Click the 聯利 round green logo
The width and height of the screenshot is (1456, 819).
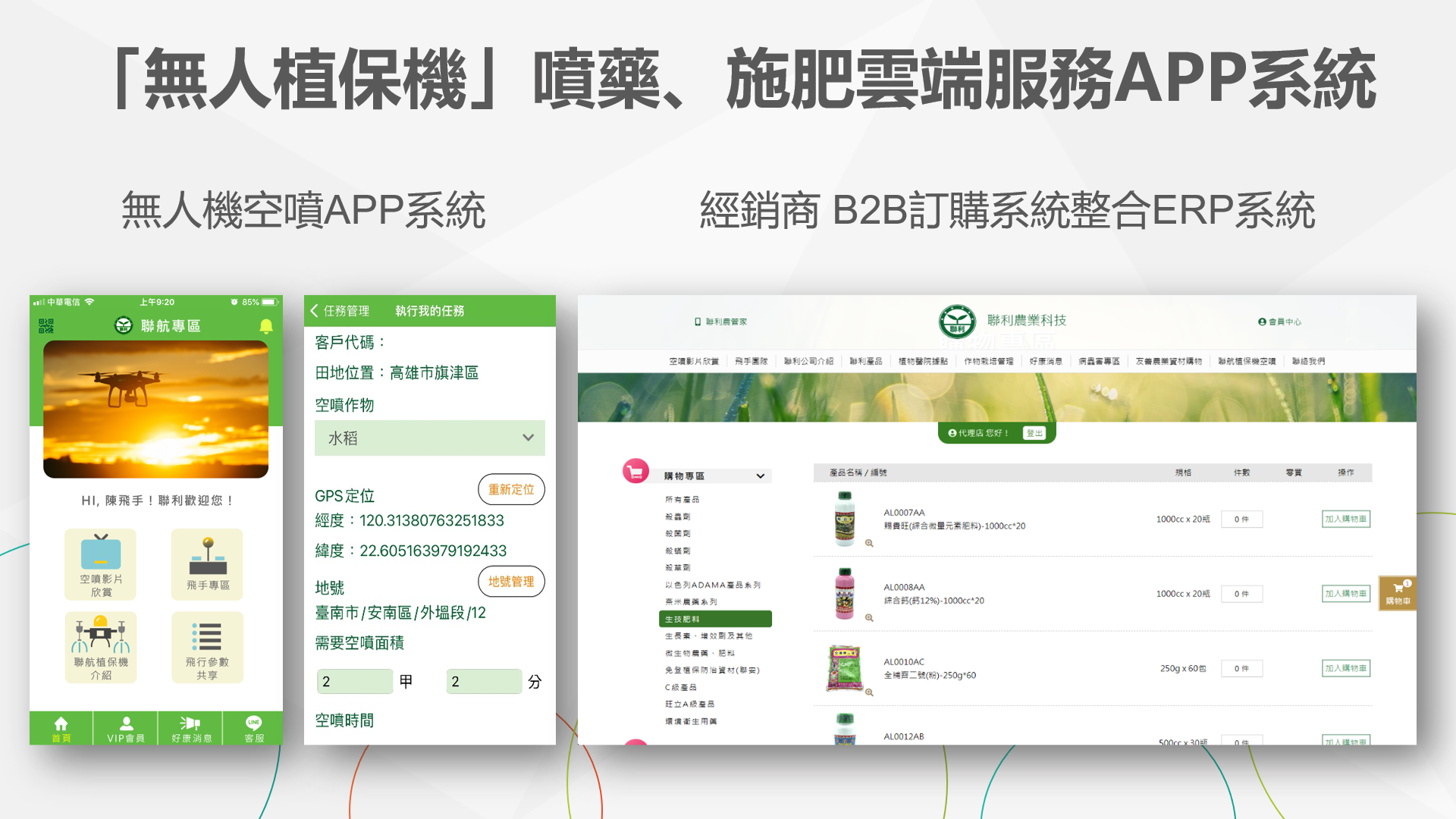point(957,322)
